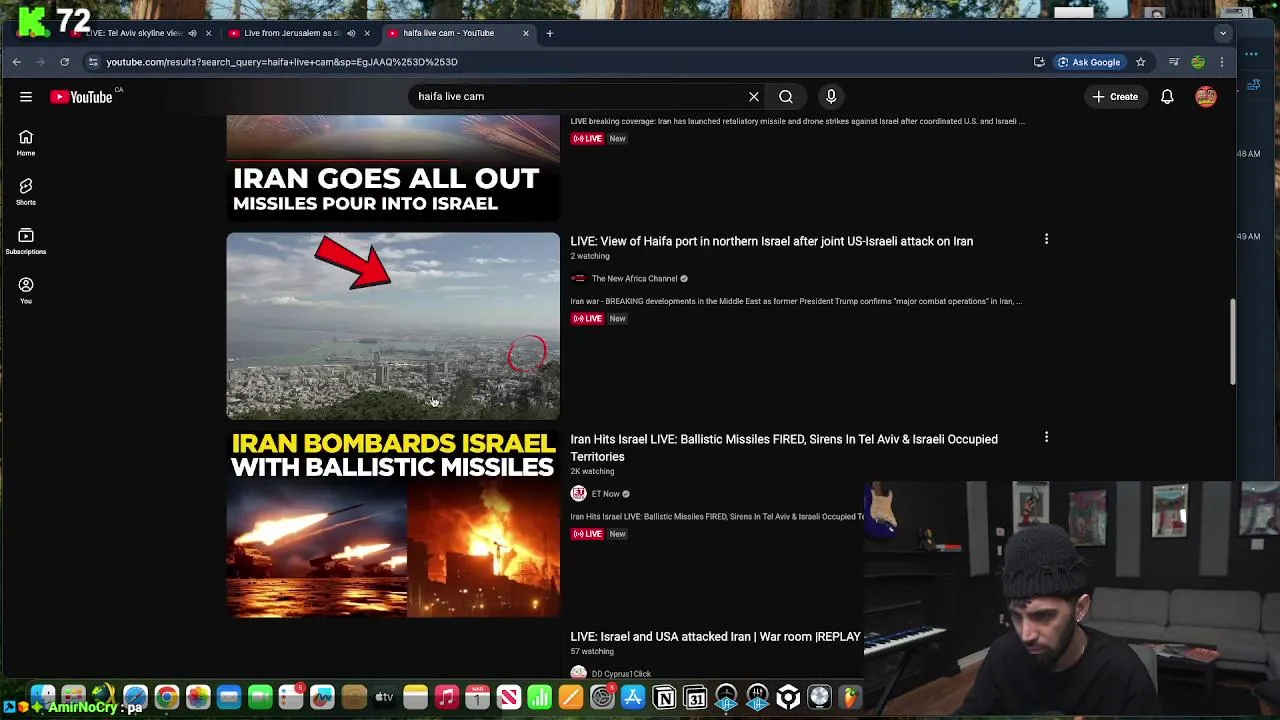Click LIVE badge under Haifa port video
1280x720 pixels.
coord(587,319)
